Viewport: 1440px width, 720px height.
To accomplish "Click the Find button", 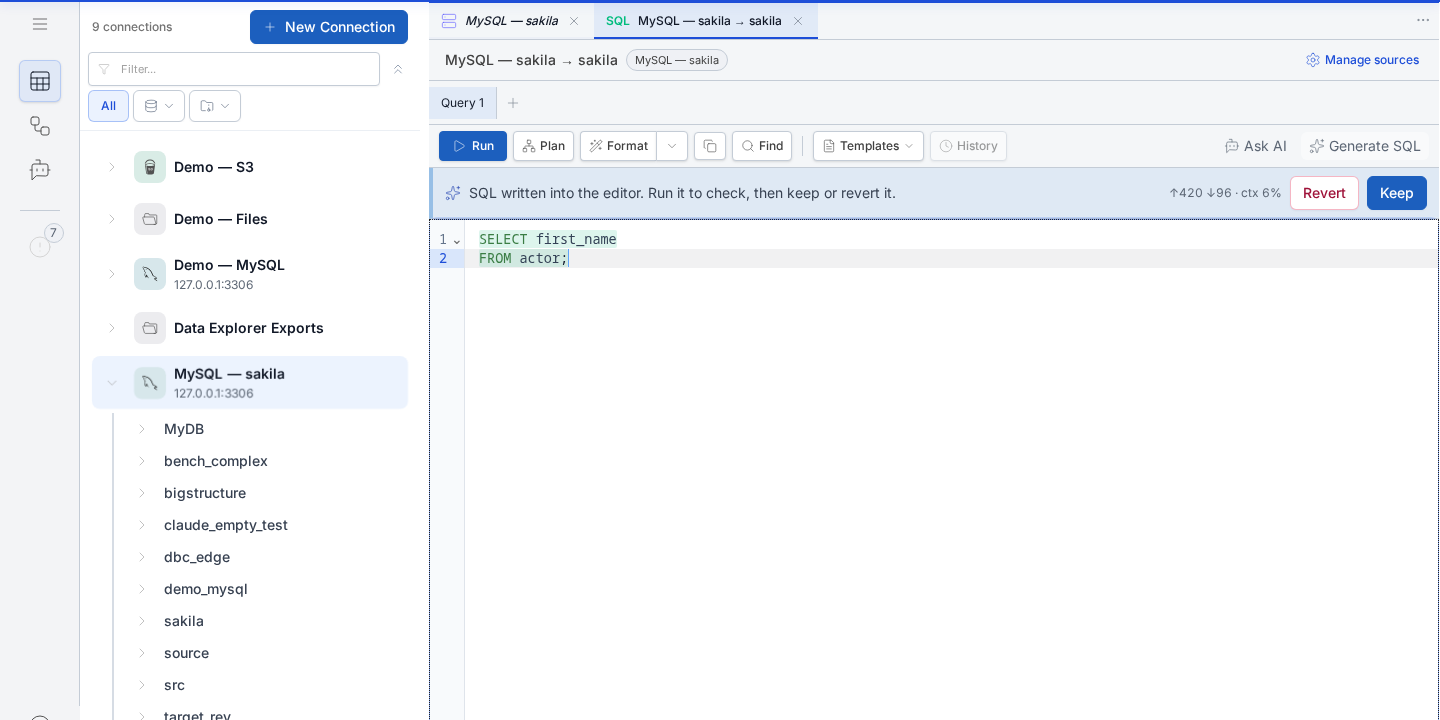I will pyautogui.click(x=762, y=146).
